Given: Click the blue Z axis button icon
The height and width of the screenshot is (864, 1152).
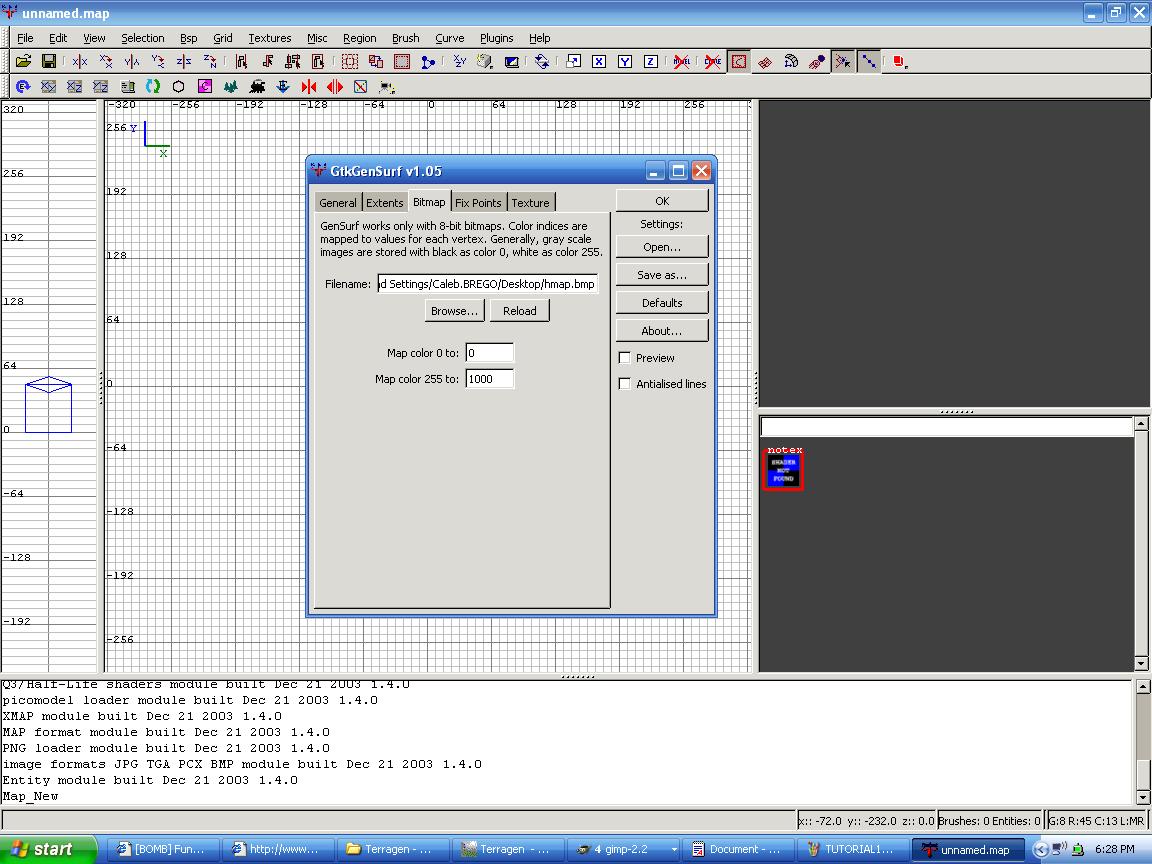Looking at the screenshot, I should point(650,62).
